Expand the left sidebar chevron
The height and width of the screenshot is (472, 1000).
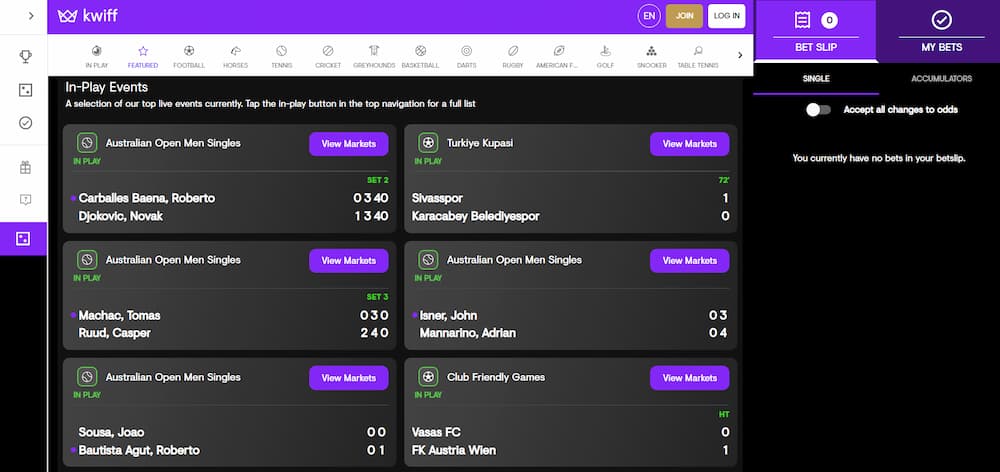[31, 16]
